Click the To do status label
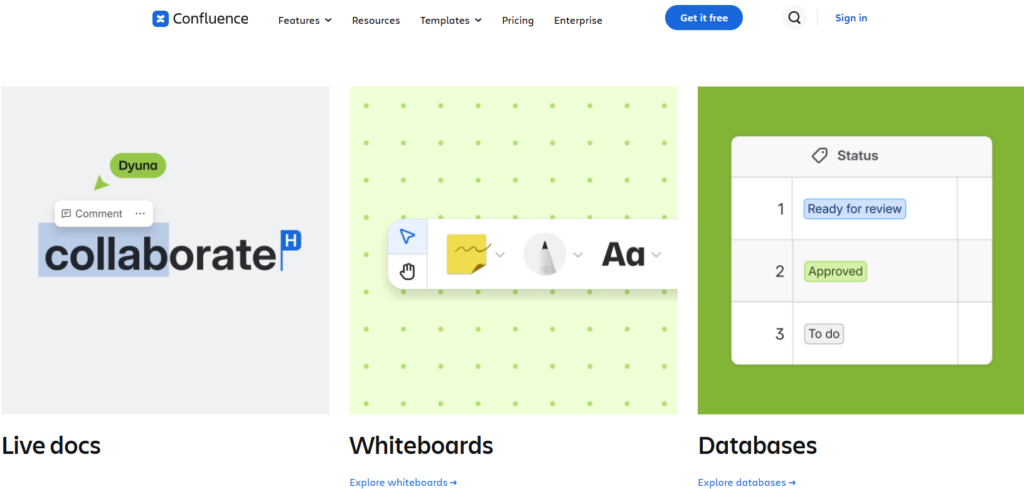 (x=824, y=334)
